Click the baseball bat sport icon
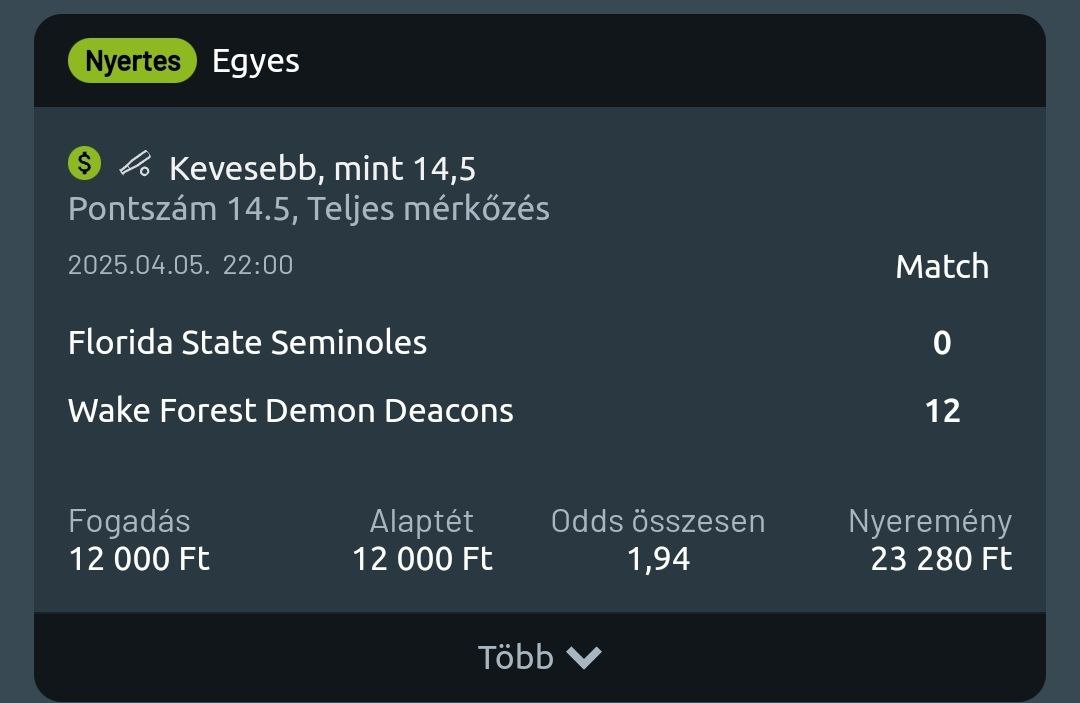The image size is (1080, 703). (x=135, y=164)
